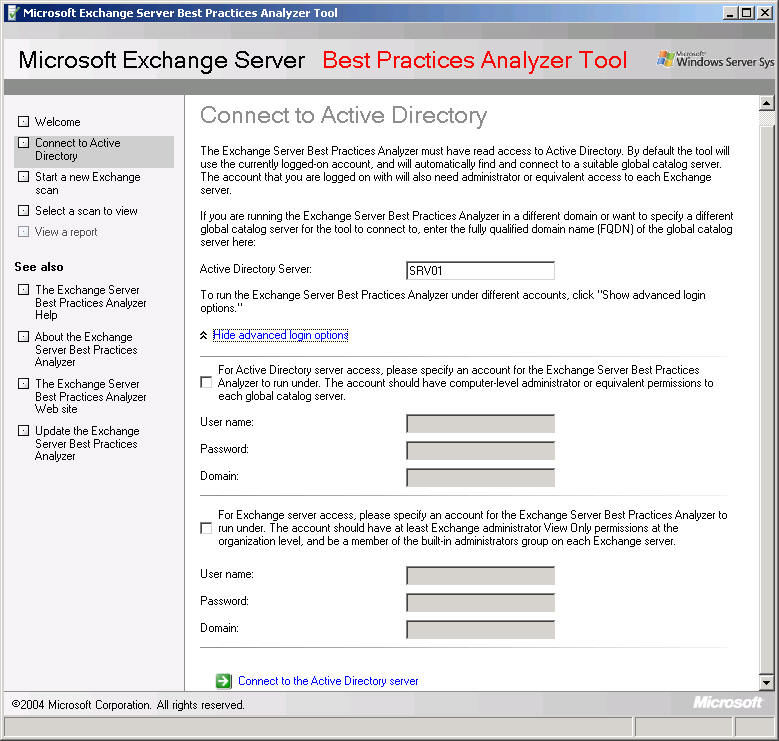779x741 pixels.
Task: Click the User name field for Exchange server access
Action: [480, 576]
